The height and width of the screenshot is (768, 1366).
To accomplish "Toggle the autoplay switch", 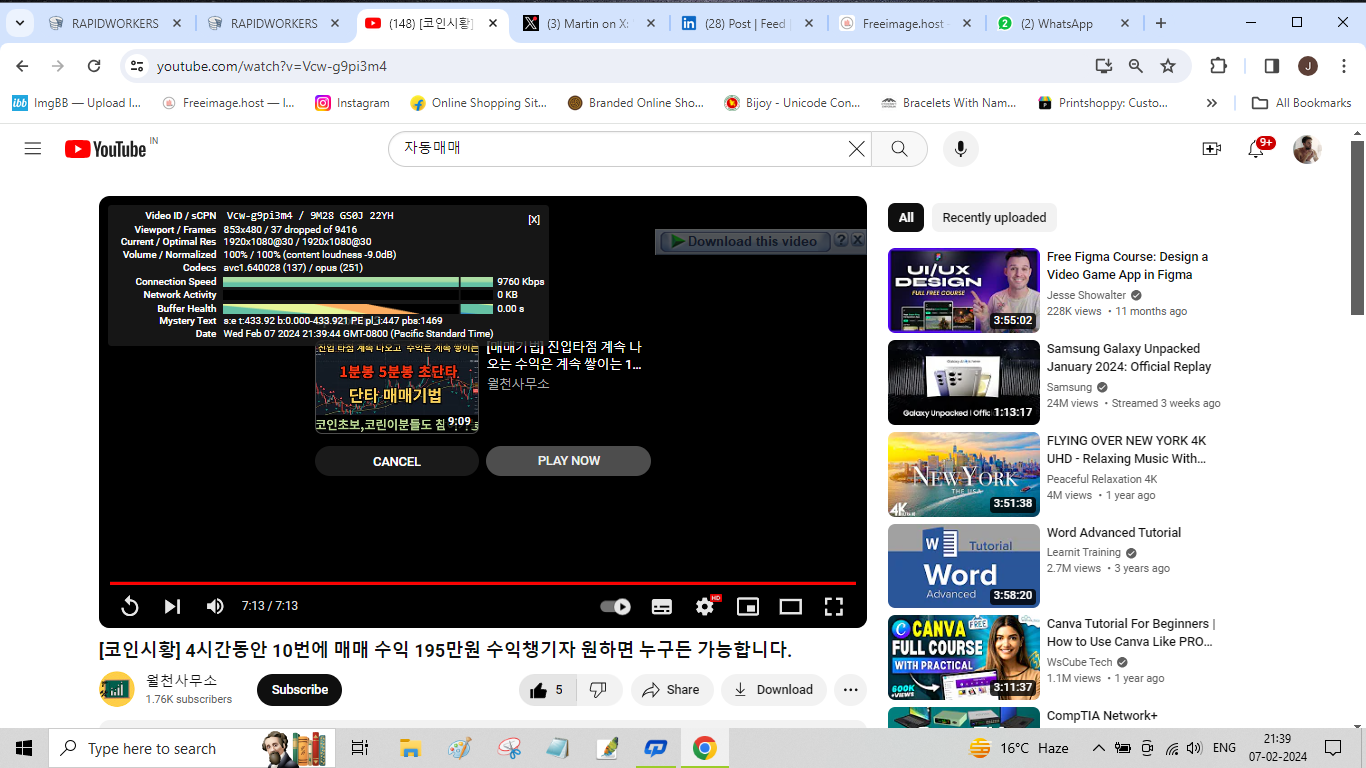I will pos(616,606).
